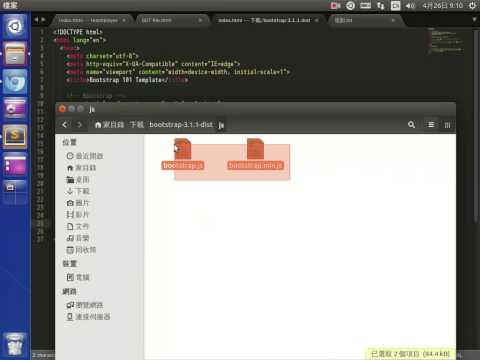Switch file manager to list view
The width and height of the screenshot is (480, 360).
(431, 125)
